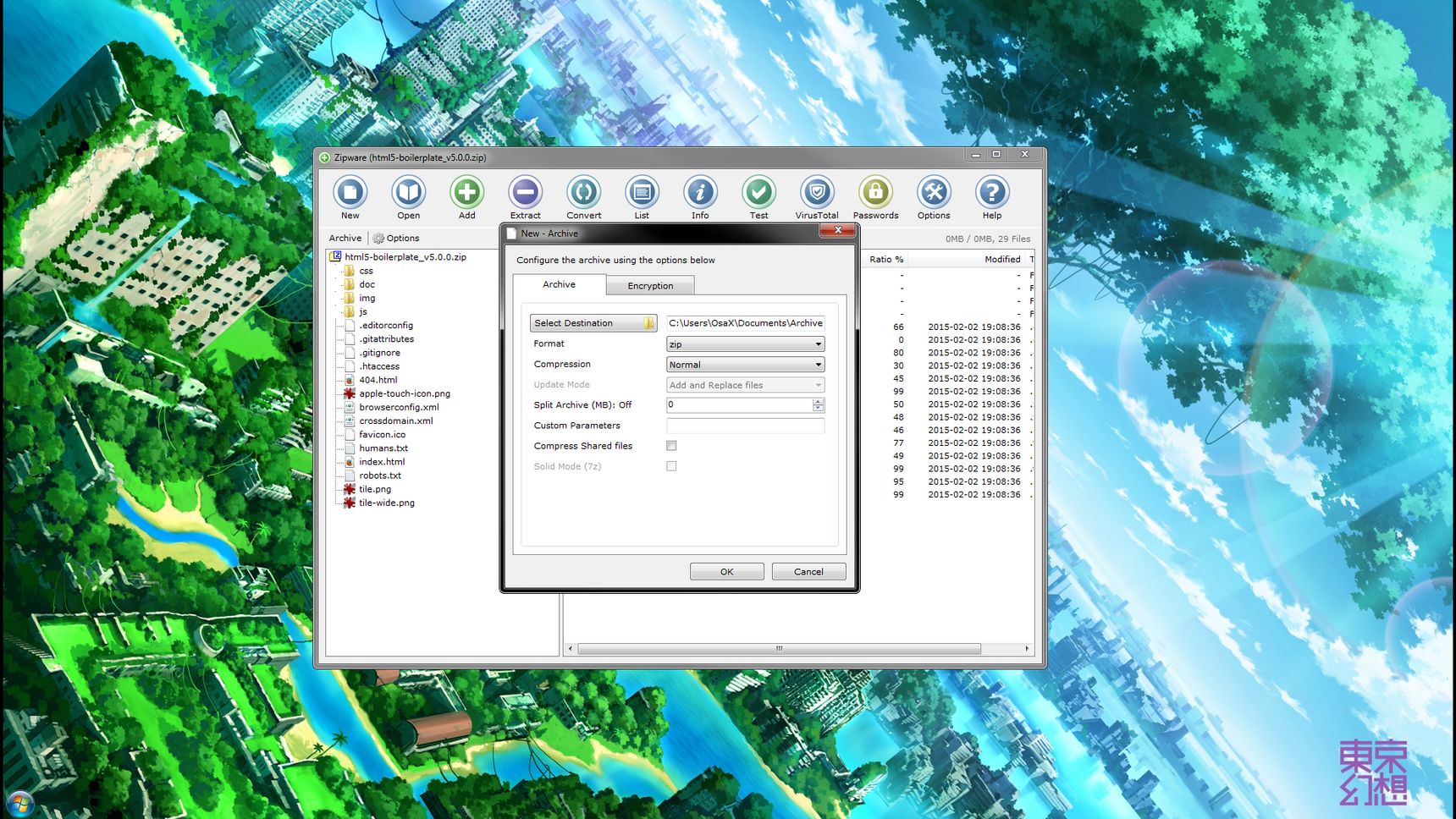Click the tile.png file icon
This screenshot has height=819, width=1456.
click(349, 489)
